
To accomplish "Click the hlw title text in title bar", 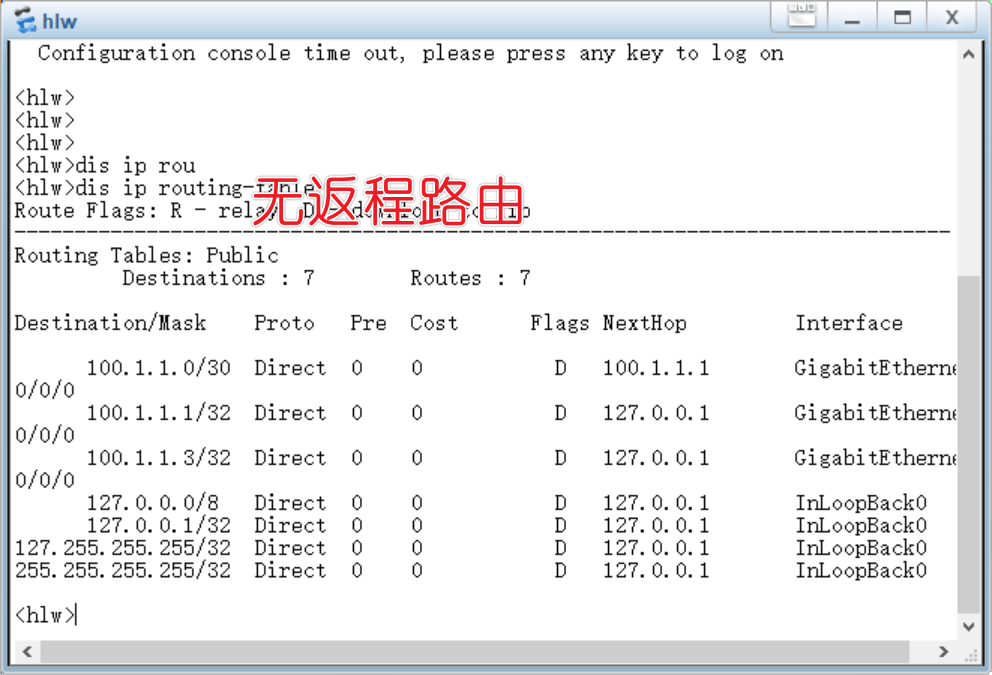I will 60,21.
